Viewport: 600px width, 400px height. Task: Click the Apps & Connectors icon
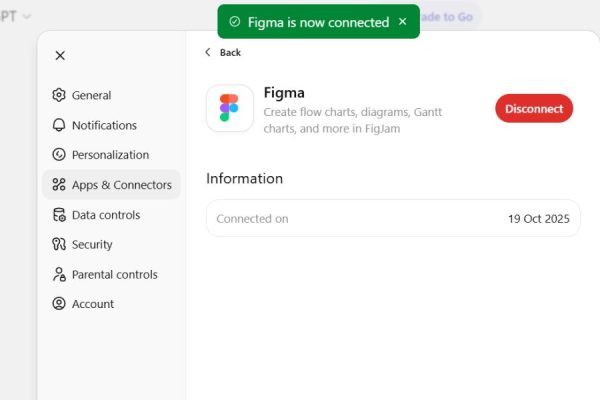pos(59,185)
